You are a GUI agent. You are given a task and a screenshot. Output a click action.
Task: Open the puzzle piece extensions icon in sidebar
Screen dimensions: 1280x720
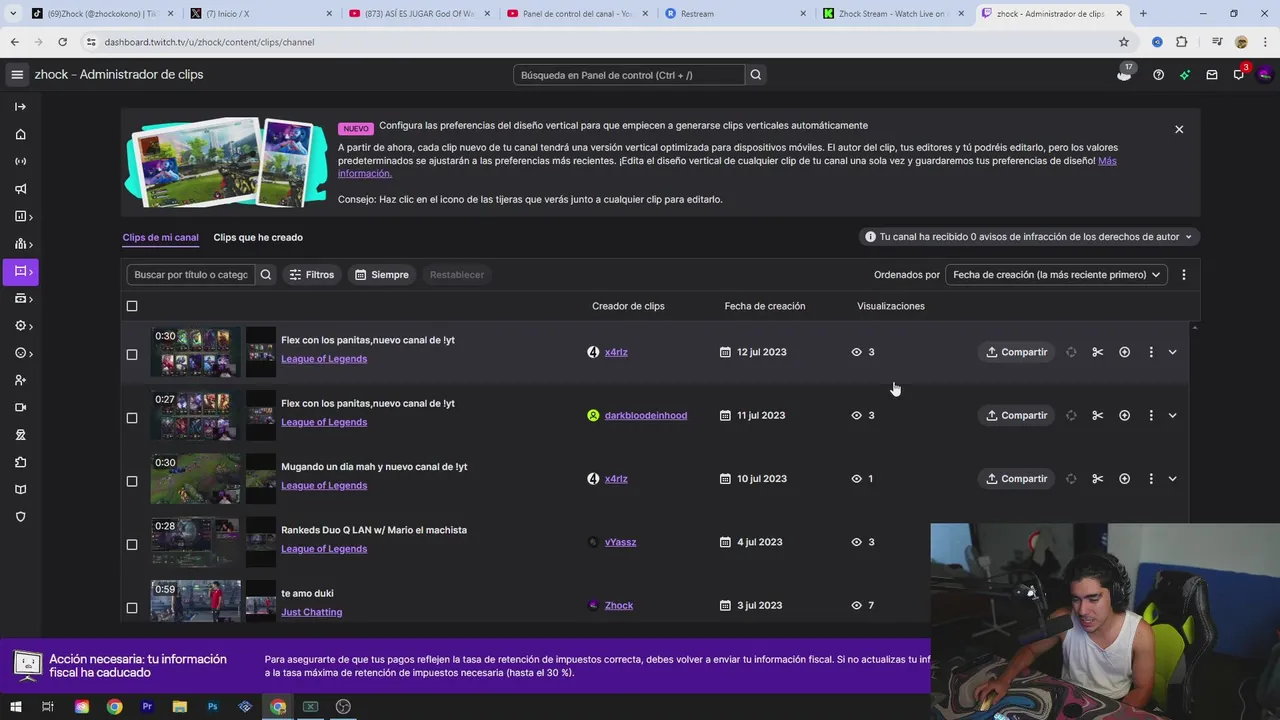coord(20,462)
